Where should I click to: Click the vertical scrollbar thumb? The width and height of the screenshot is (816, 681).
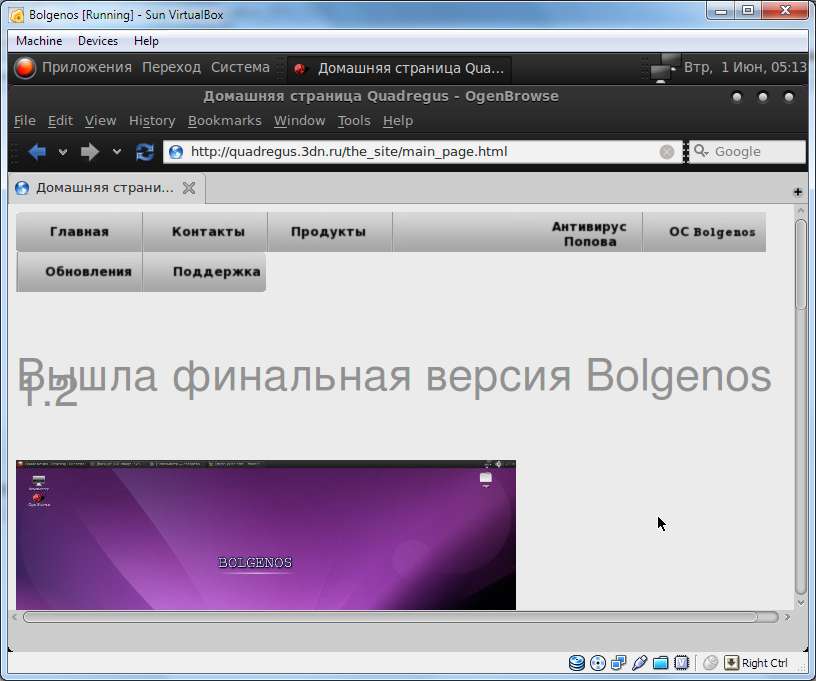pyautogui.click(x=801, y=264)
